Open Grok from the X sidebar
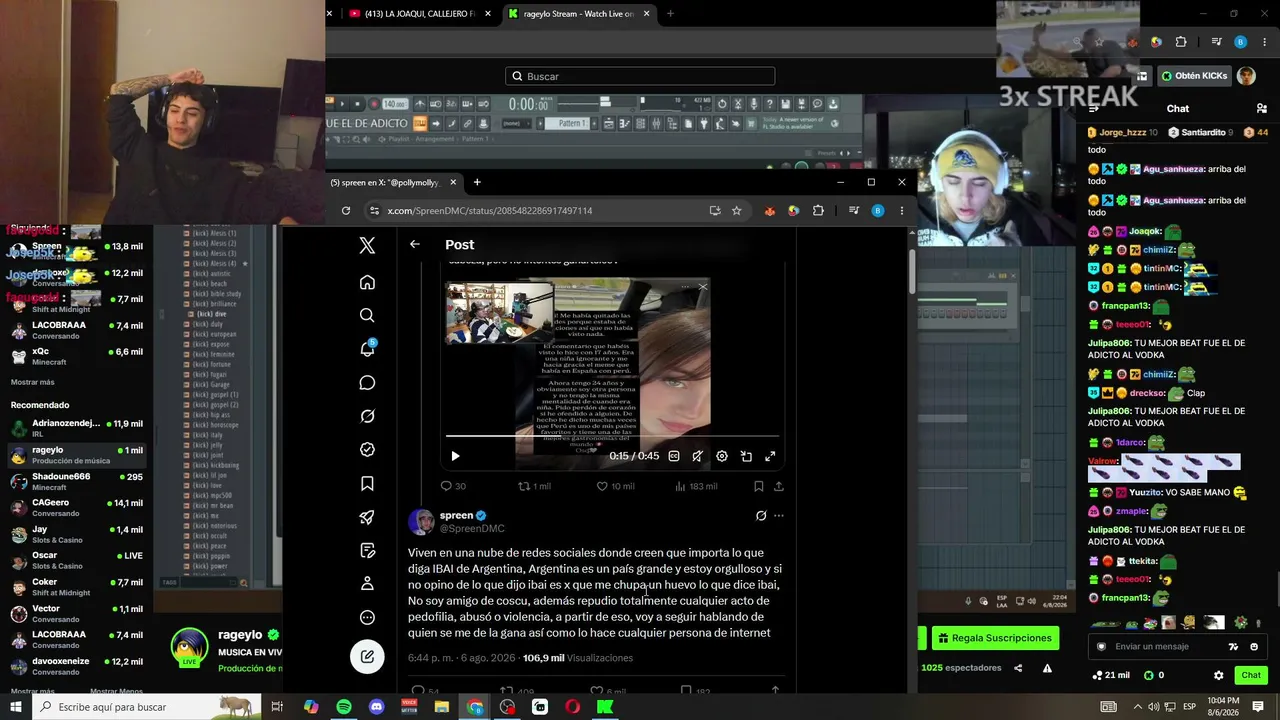The height and width of the screenshot is (720, 1280). [367, 416]
